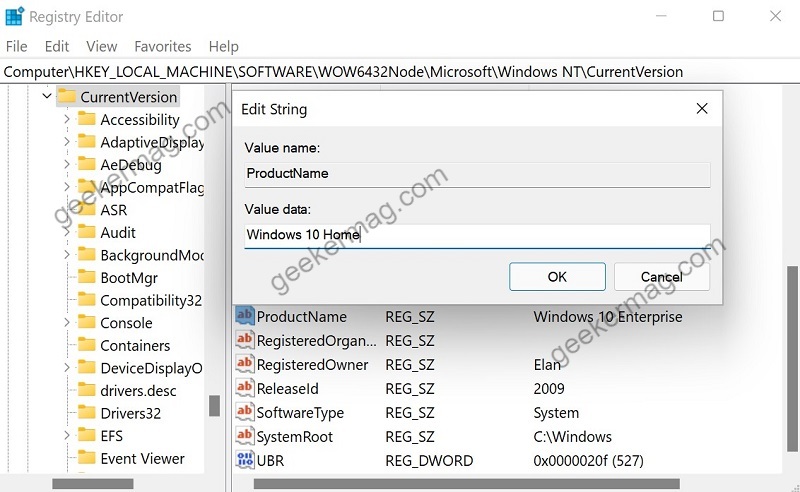800x492 pixels.
Task: Expand the Accessibility key
Action: pos(67,119)
